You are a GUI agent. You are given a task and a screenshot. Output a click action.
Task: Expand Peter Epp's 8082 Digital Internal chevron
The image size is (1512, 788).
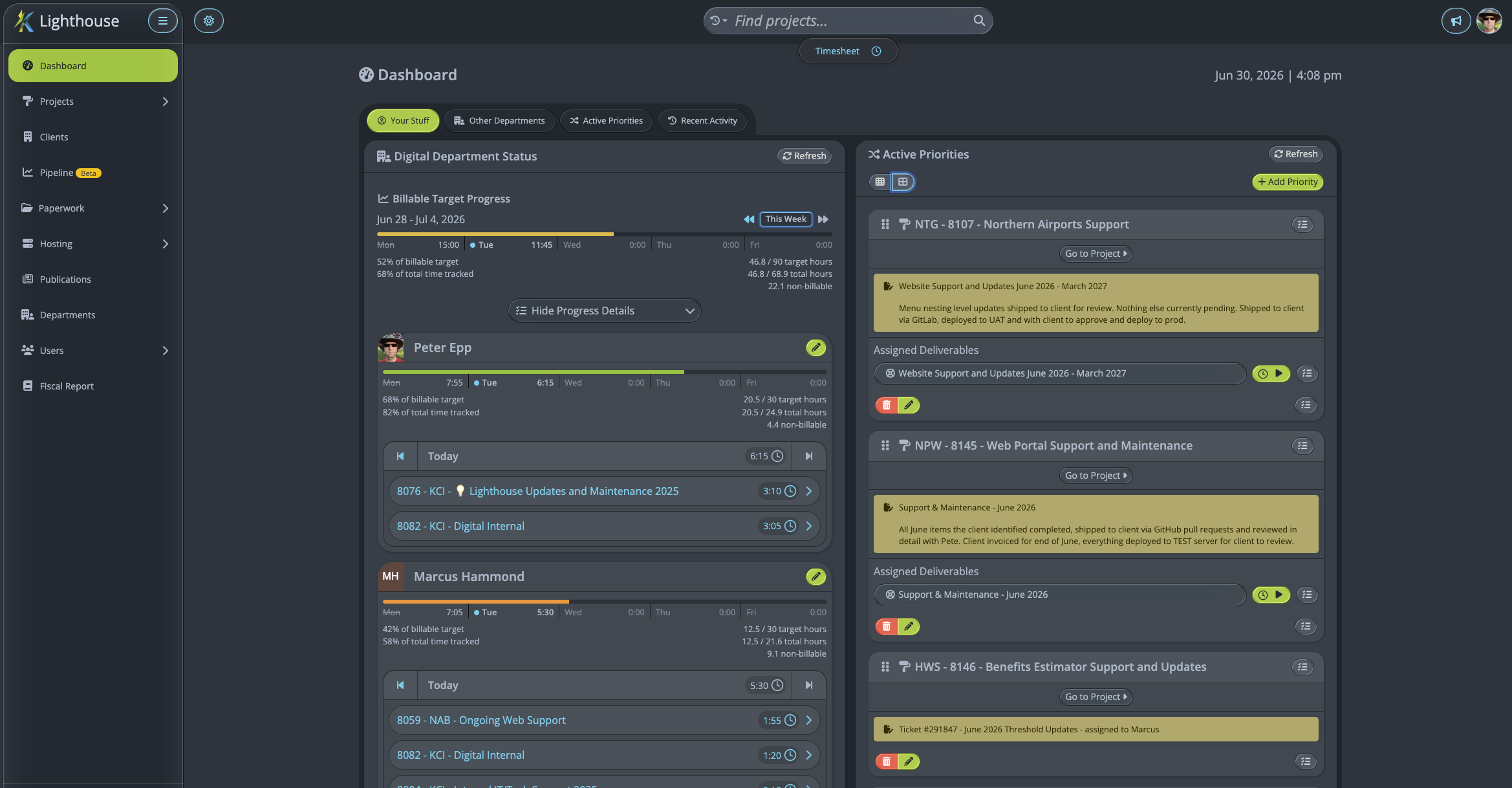tap(808, 526)
